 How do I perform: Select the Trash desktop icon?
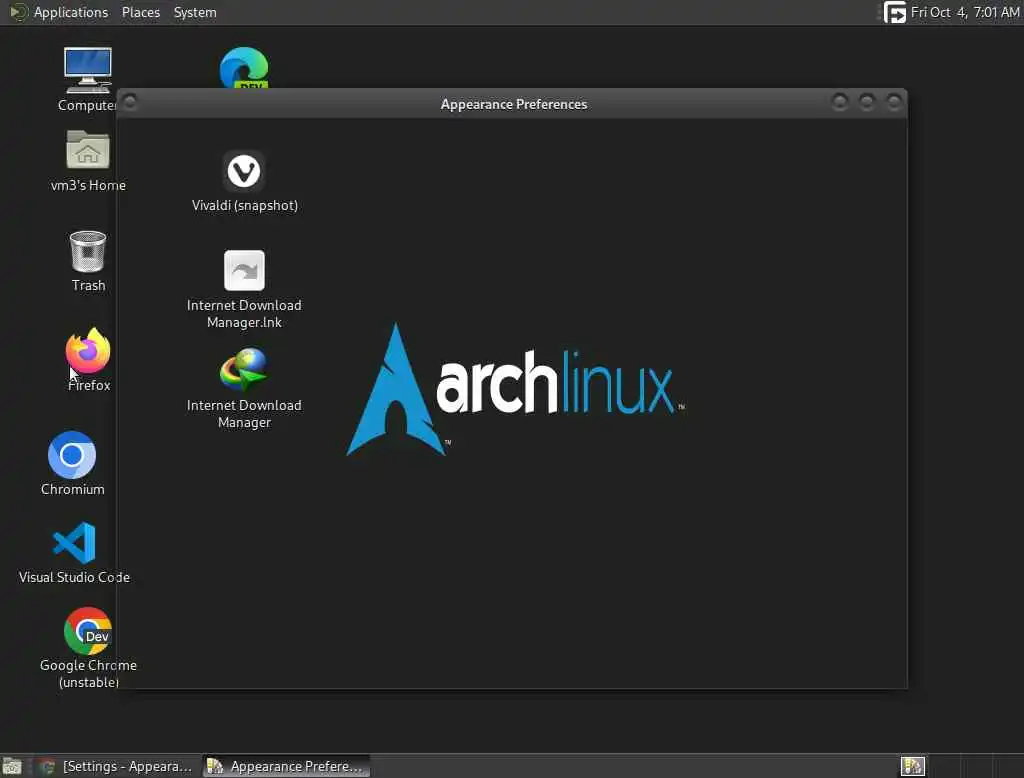[x=88, y=251]
